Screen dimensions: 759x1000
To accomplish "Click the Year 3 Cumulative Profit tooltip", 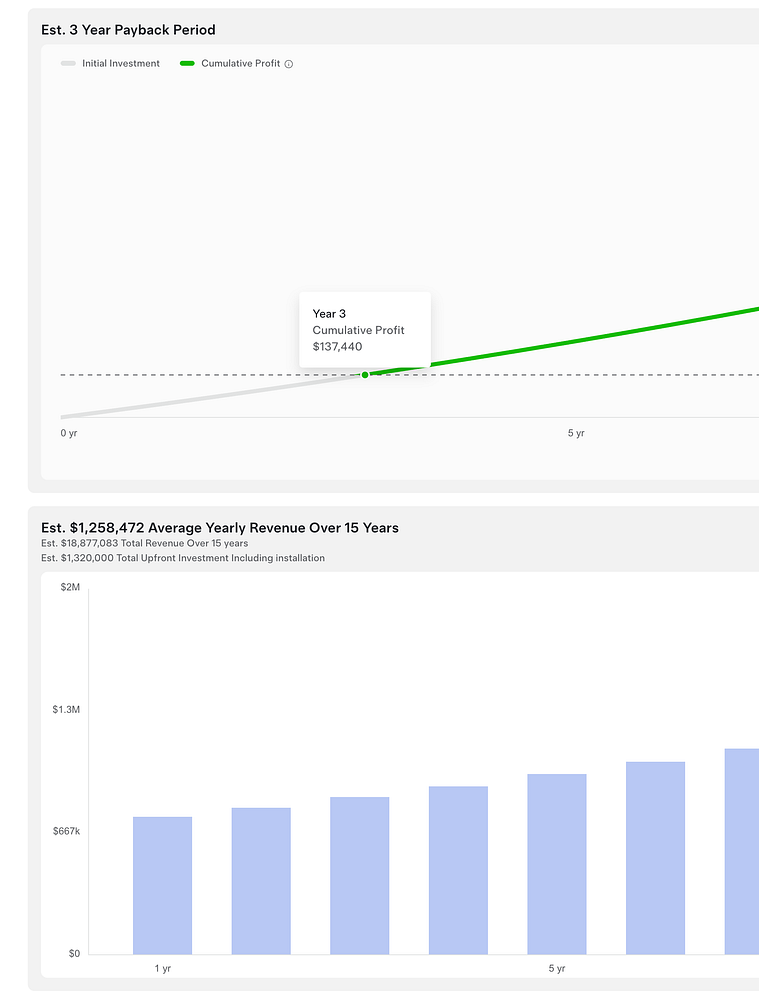I will [x=364, y=330].
